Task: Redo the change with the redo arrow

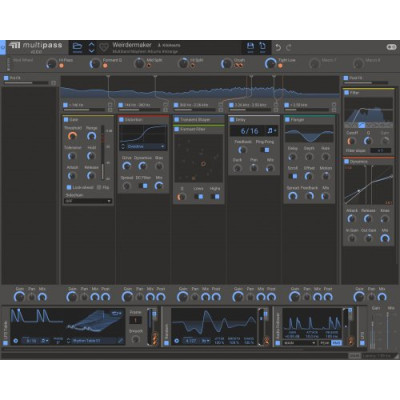Action: coord(289,48)
